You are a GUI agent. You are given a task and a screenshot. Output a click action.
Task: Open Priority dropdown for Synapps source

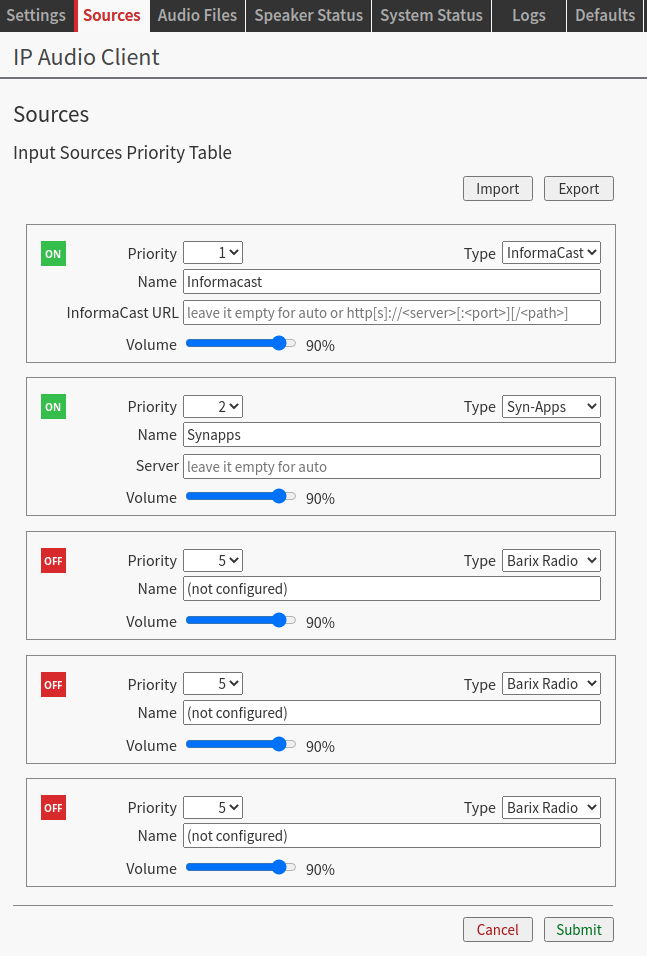pyautogui.click(x=213, y=406)
